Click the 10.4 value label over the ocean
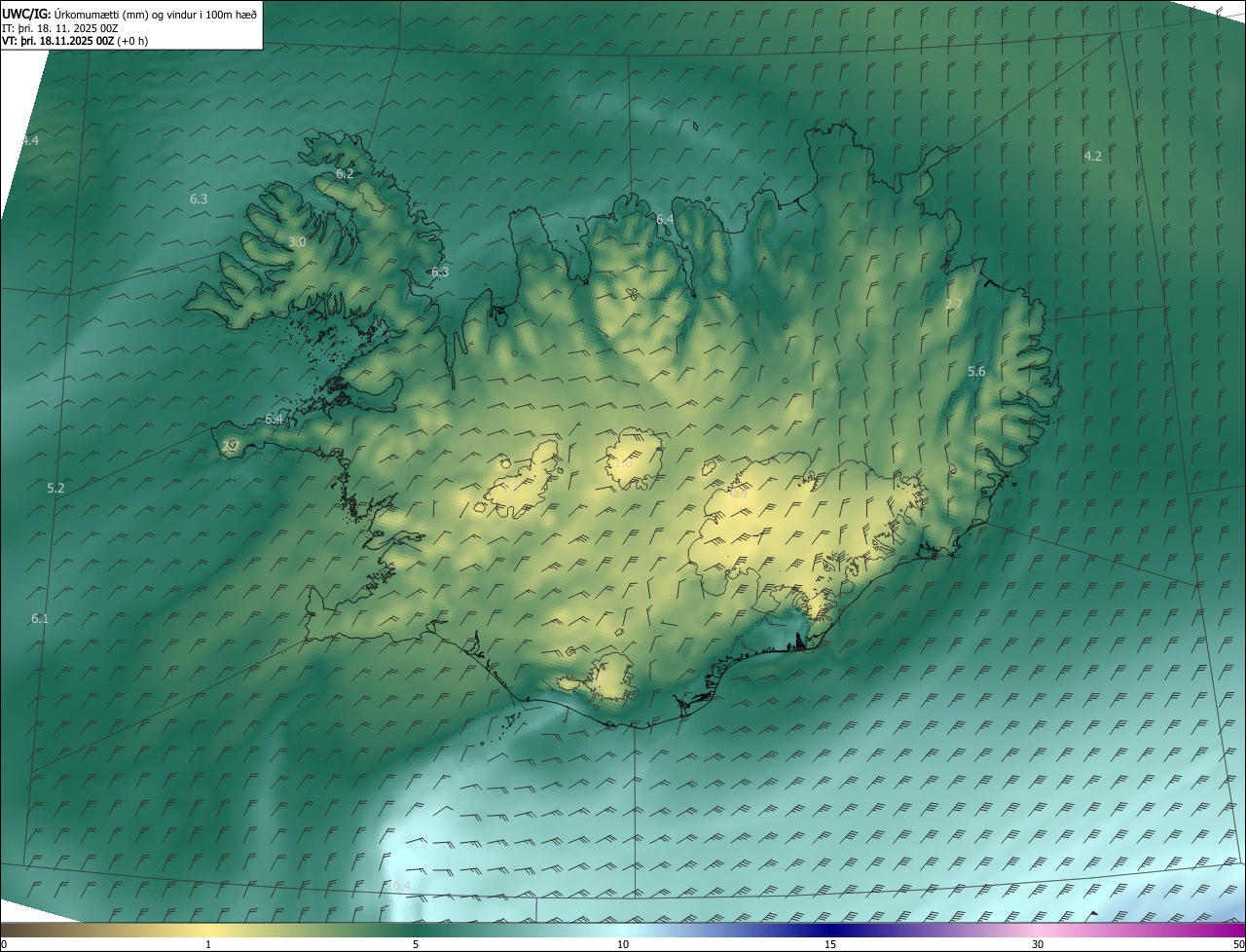This screenshot has width=1246, height=952. pos(398,886)
